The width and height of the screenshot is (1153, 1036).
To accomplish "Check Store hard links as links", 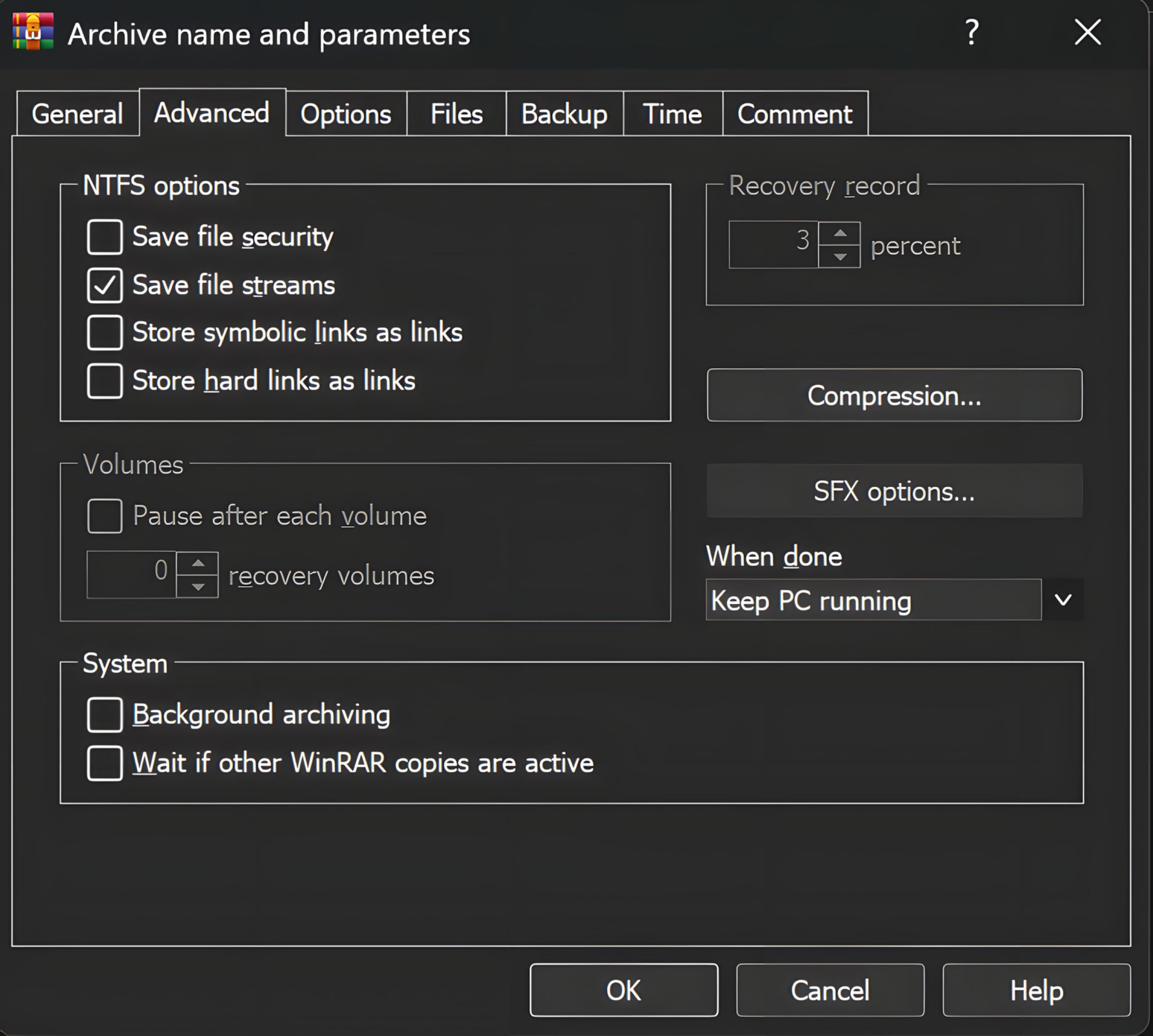I will pos(105,381).
